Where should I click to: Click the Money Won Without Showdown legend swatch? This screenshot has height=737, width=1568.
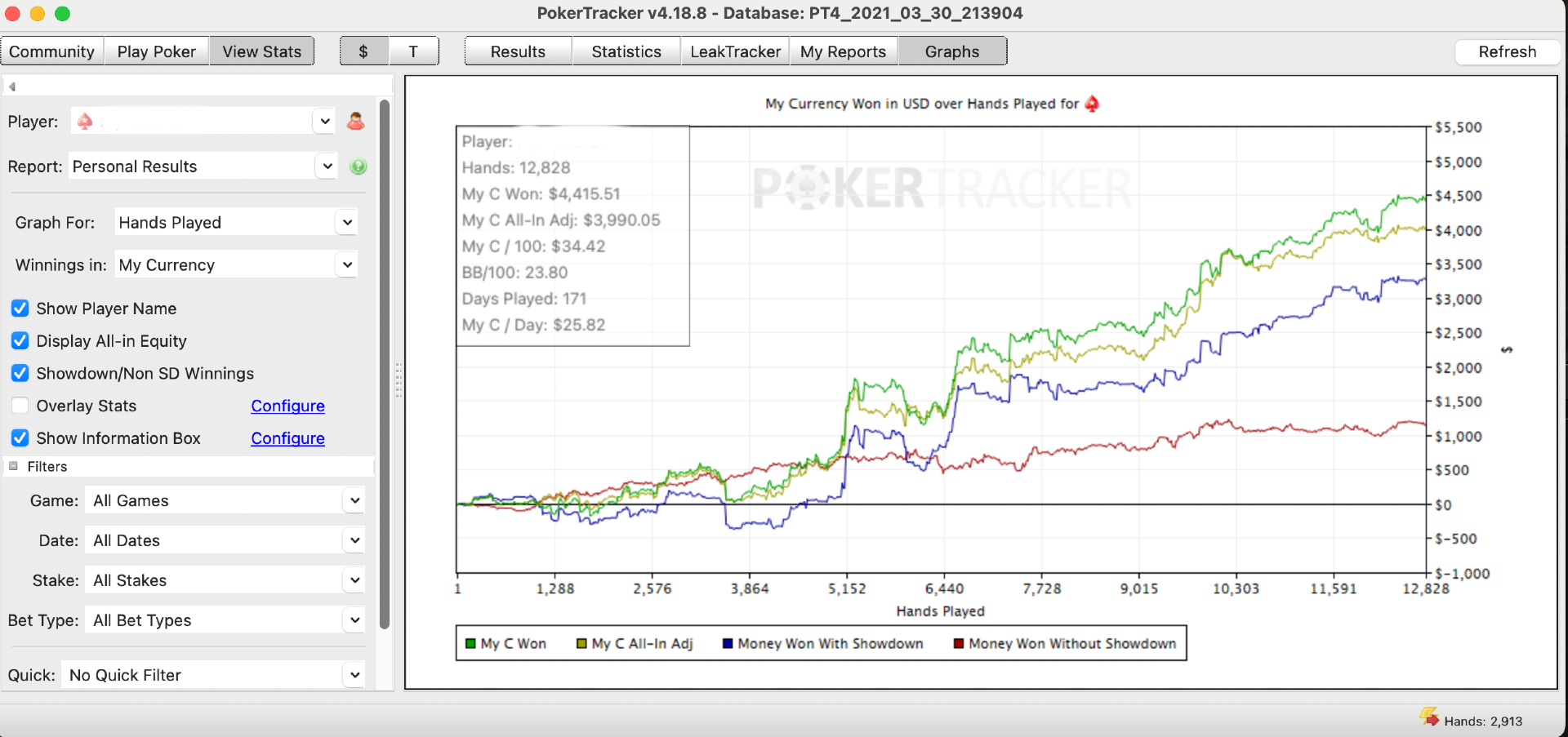coord(959,643)
